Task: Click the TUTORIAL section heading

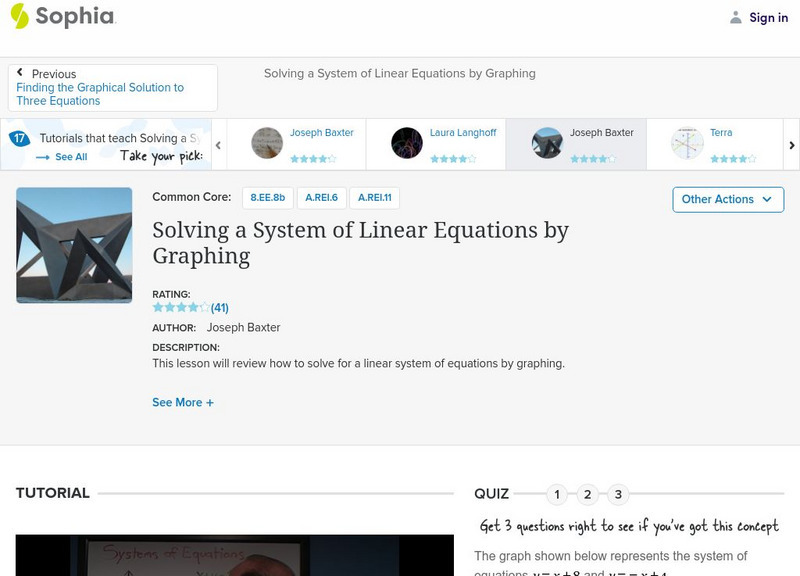Action: click(x=53, y=493)
